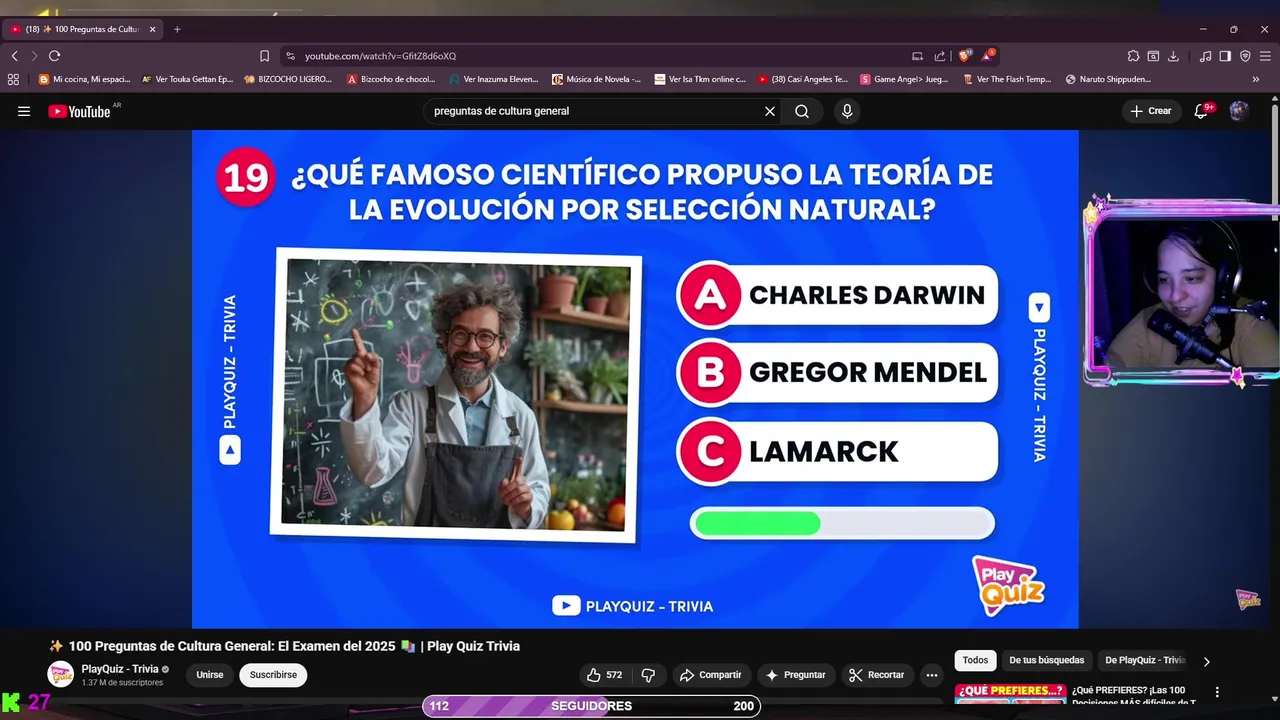Open a new browser tab
The width and height of the screenshot is (1280, 720).
(x=177, y=29)
